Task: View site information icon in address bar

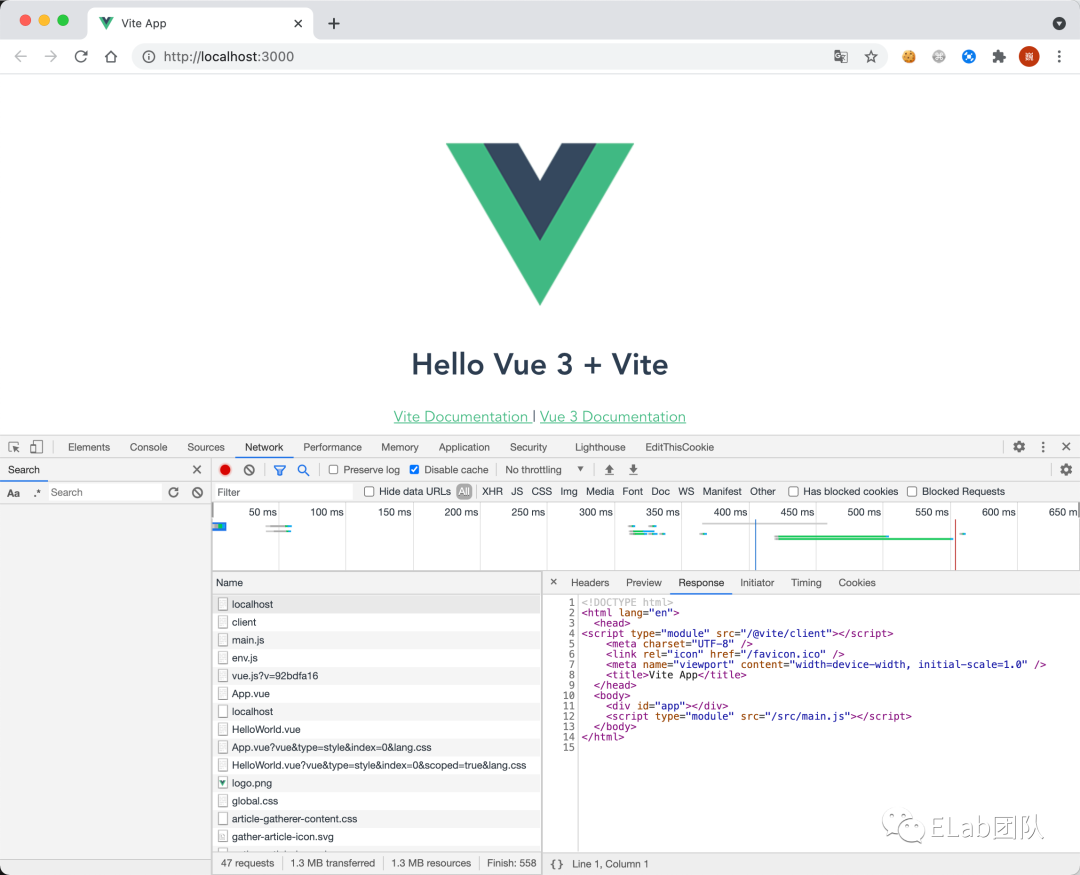Action: click(149, 56)
